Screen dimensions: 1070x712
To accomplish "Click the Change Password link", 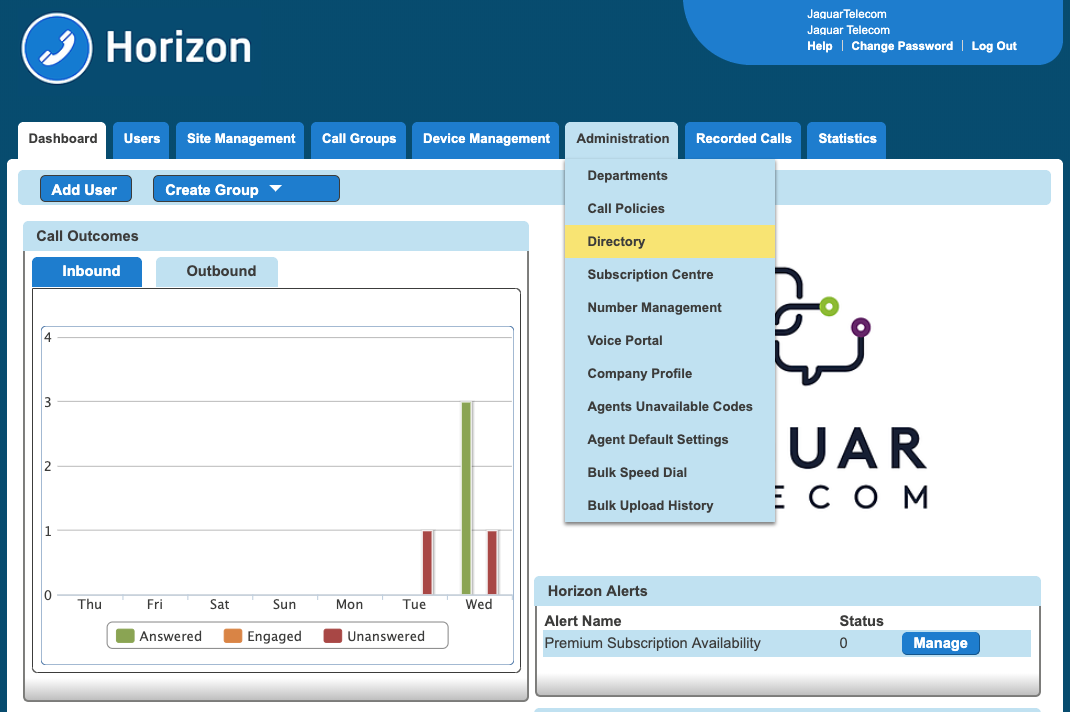I will (x=902, y=46).
